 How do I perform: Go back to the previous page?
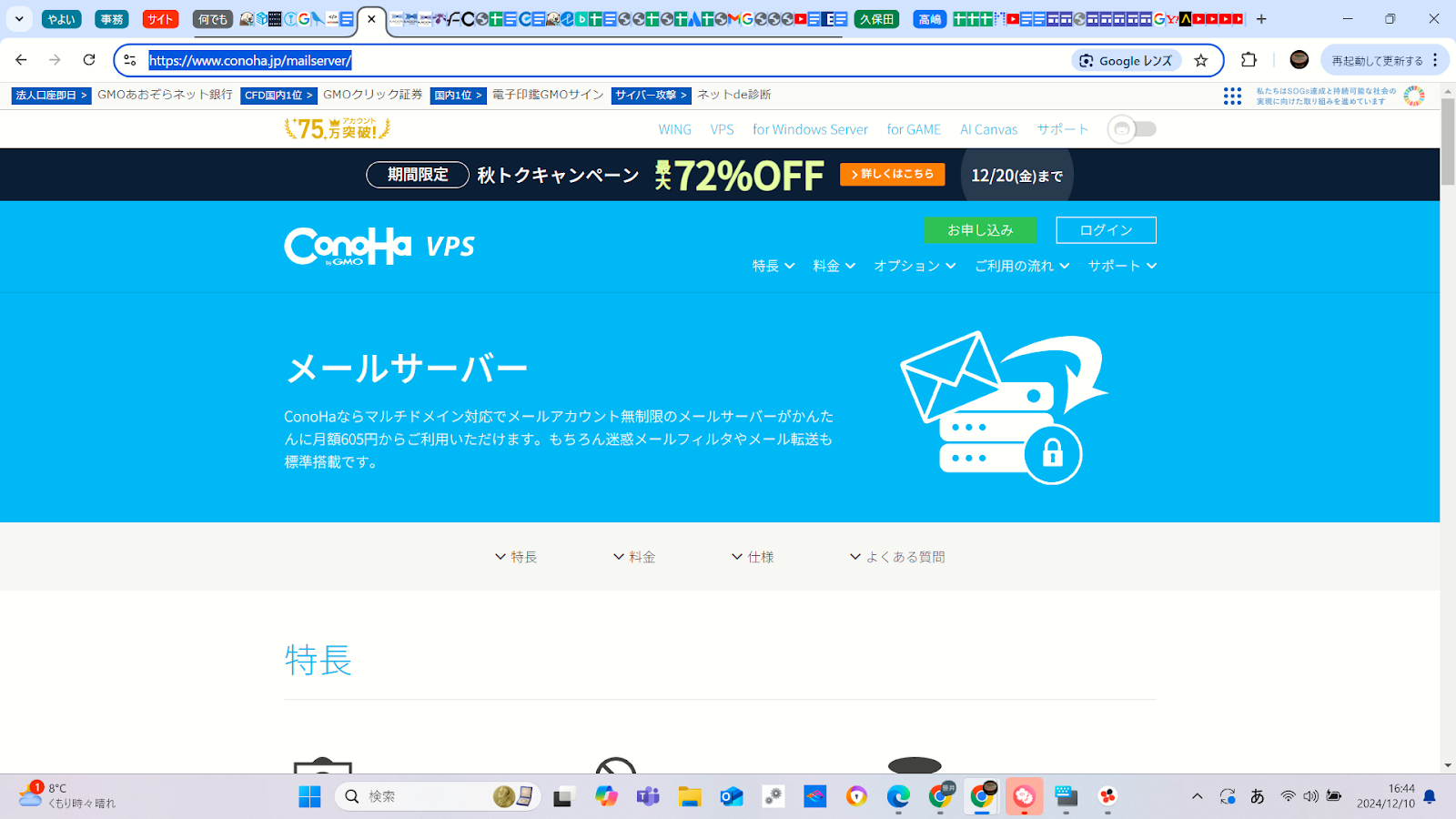click(21, 60)
